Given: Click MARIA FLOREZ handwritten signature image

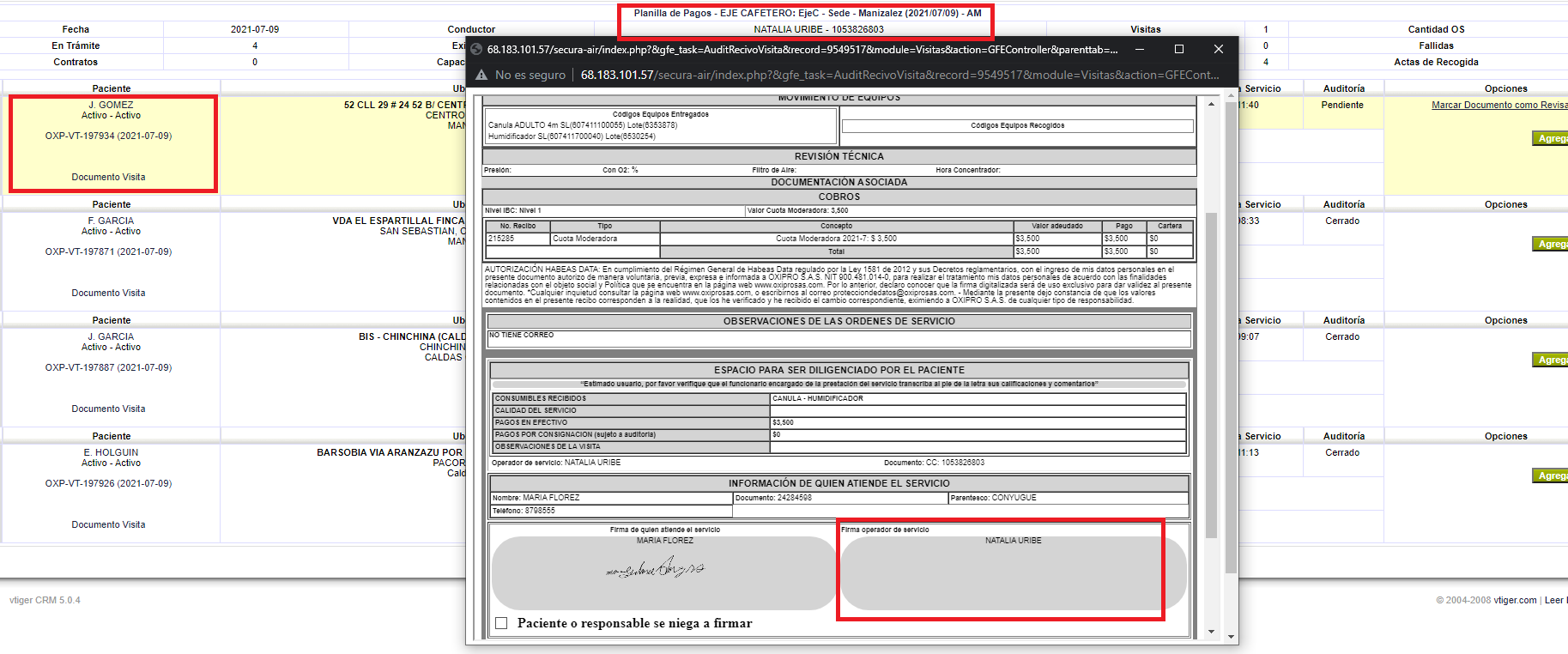Looking at the screenshot, I should [656, 568].
